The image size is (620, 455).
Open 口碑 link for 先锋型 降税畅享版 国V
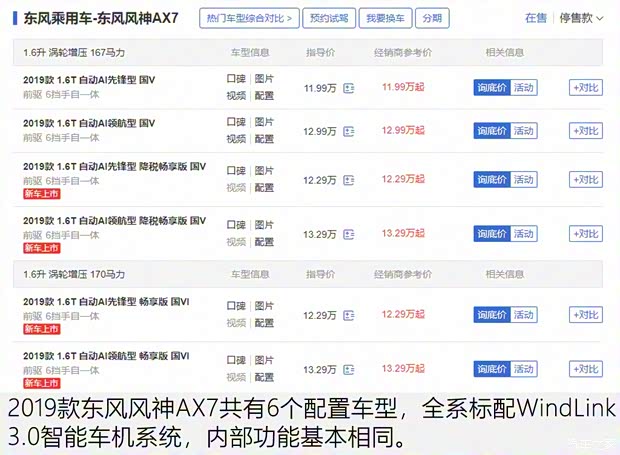click(236, 171)
